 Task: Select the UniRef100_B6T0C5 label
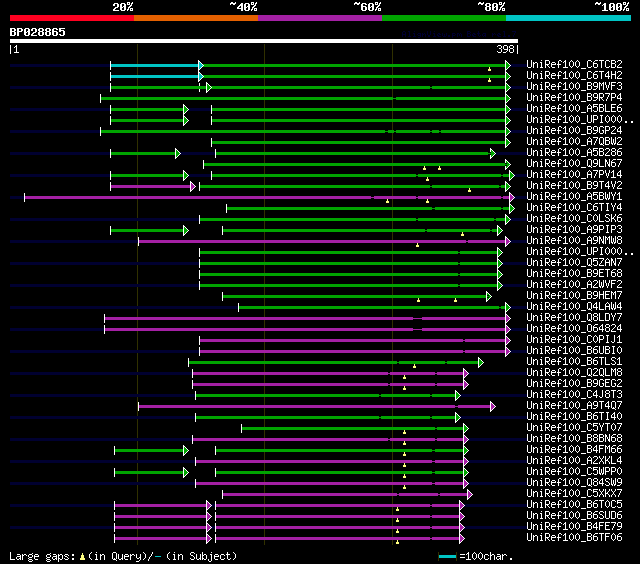tap(574, 505)
